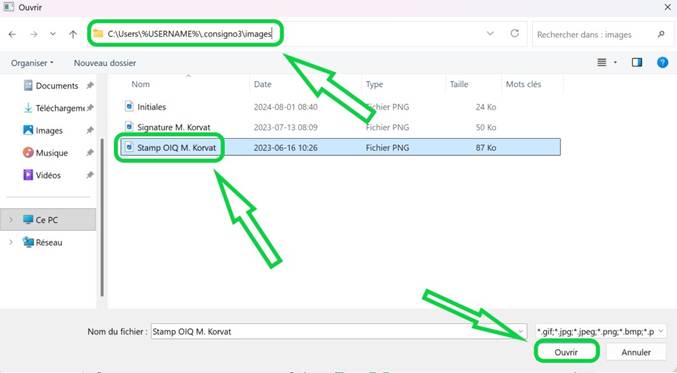This screenshot has width=677, height=373.
Task: Expand the address bar history dropdown
Action: (x=490, y=33)
